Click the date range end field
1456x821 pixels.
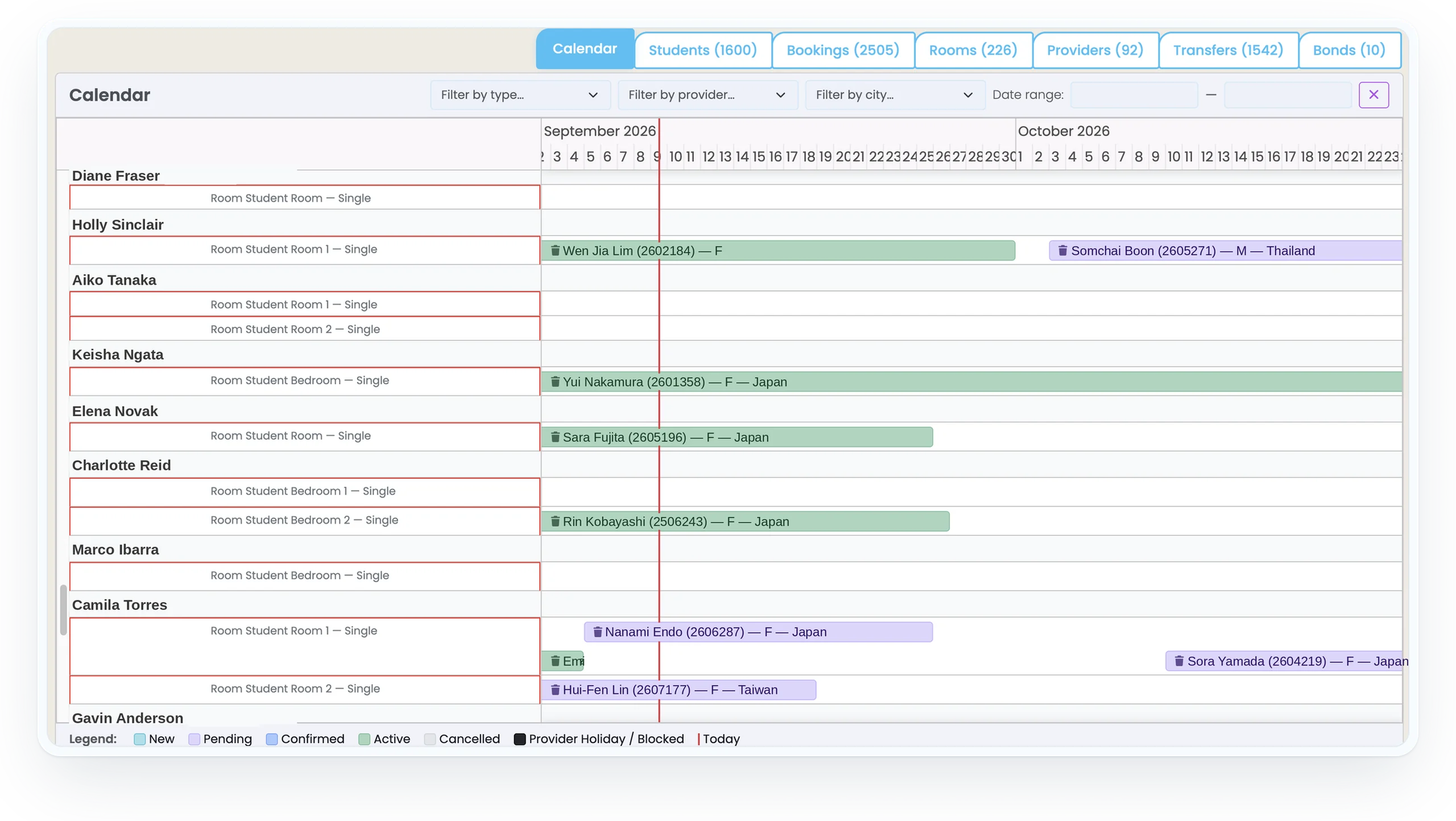[x=1287, y=95]
